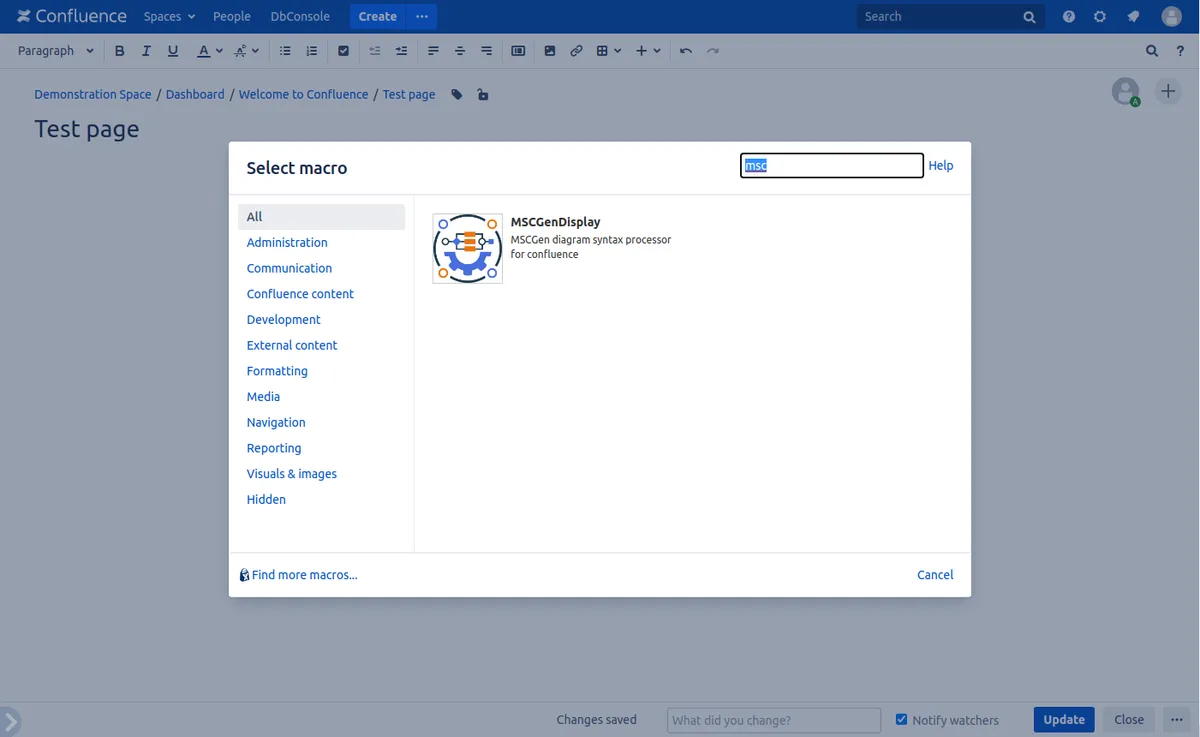1200x737 pixels.
Task: Open the create more options ellipsis
Action: tap(422, 17)
